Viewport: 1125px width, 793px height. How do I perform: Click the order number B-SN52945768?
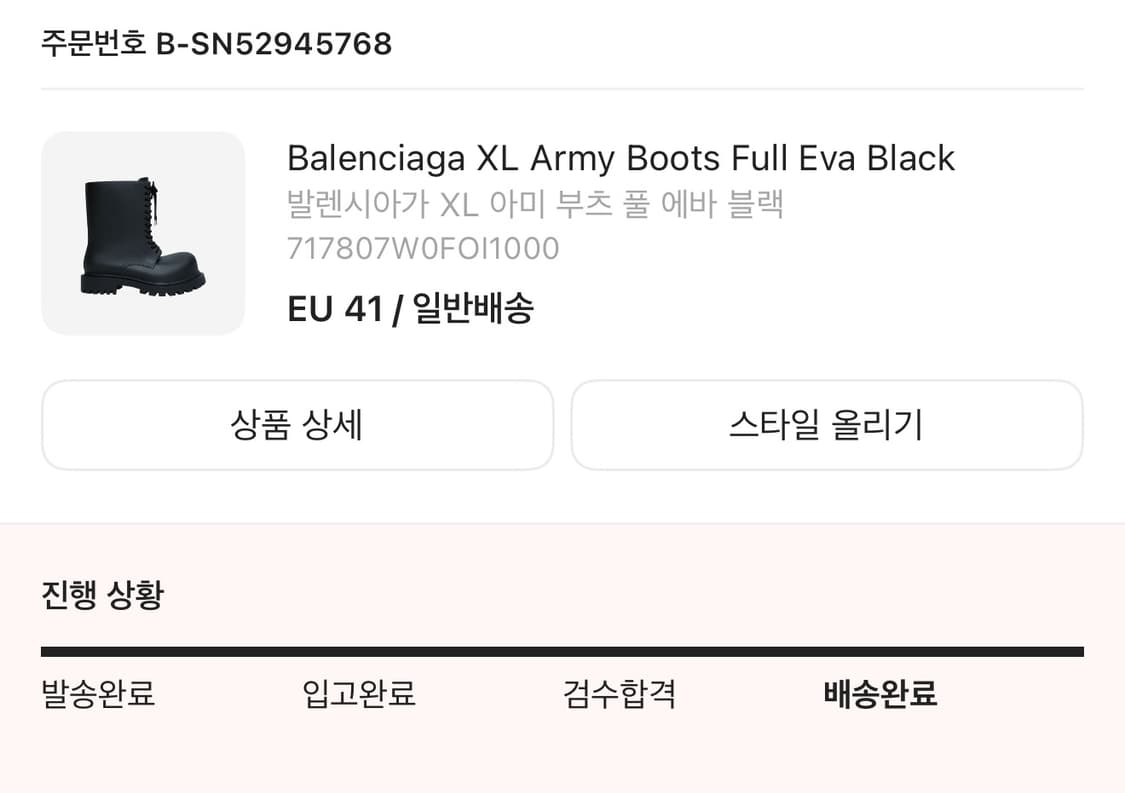(x=274, y=44)
